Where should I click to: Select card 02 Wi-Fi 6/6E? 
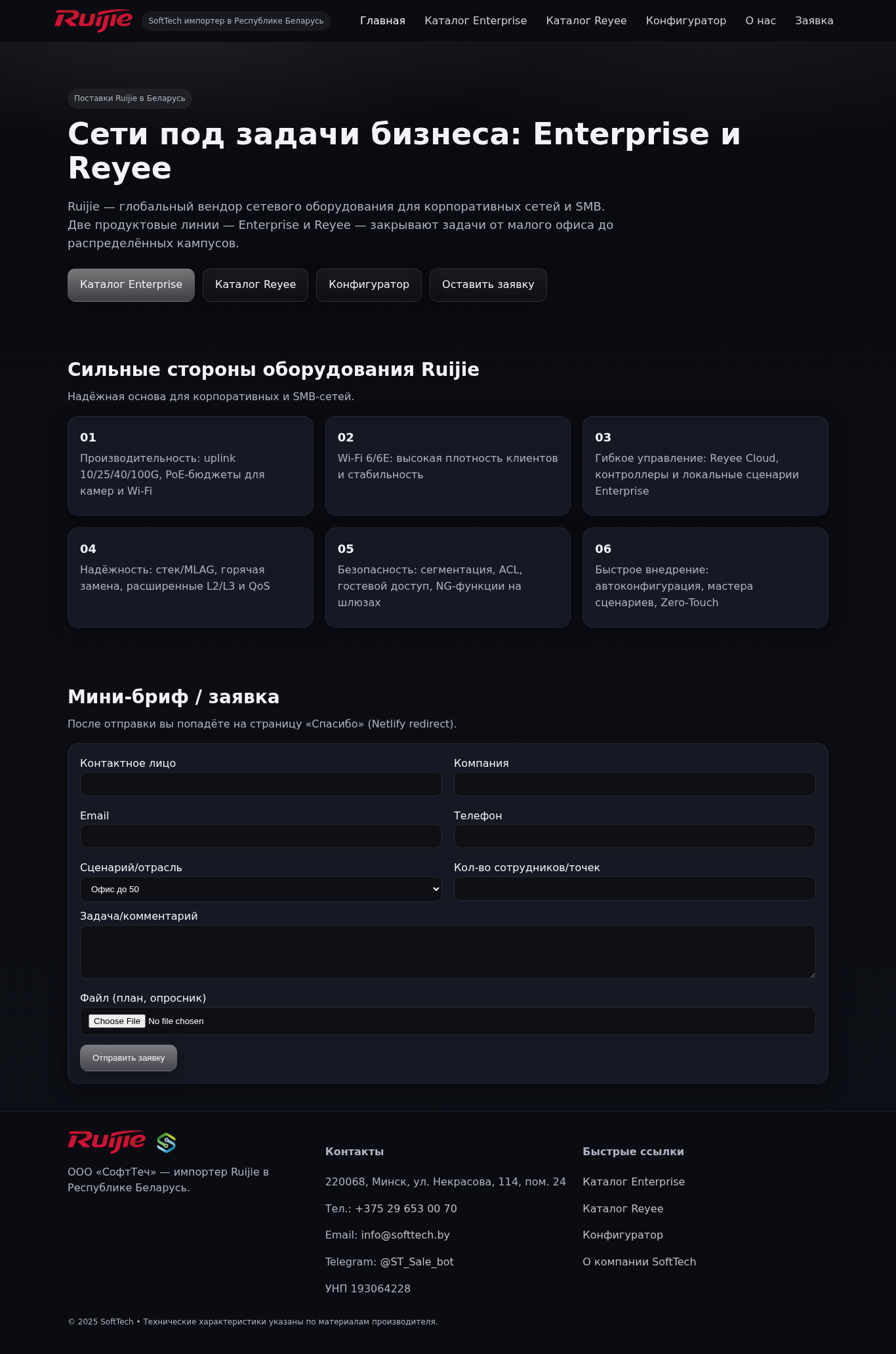coord(448,466)
